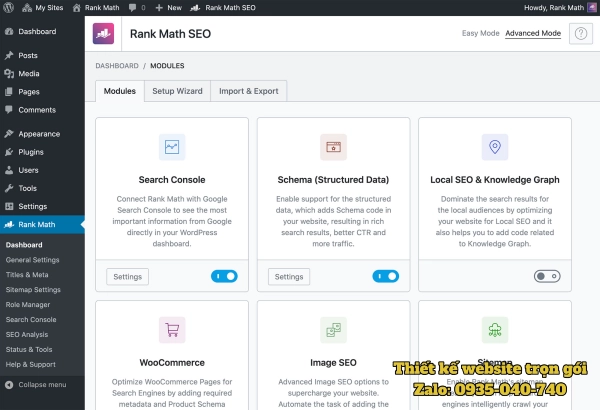Select the Modules tab

coord(120,91)
